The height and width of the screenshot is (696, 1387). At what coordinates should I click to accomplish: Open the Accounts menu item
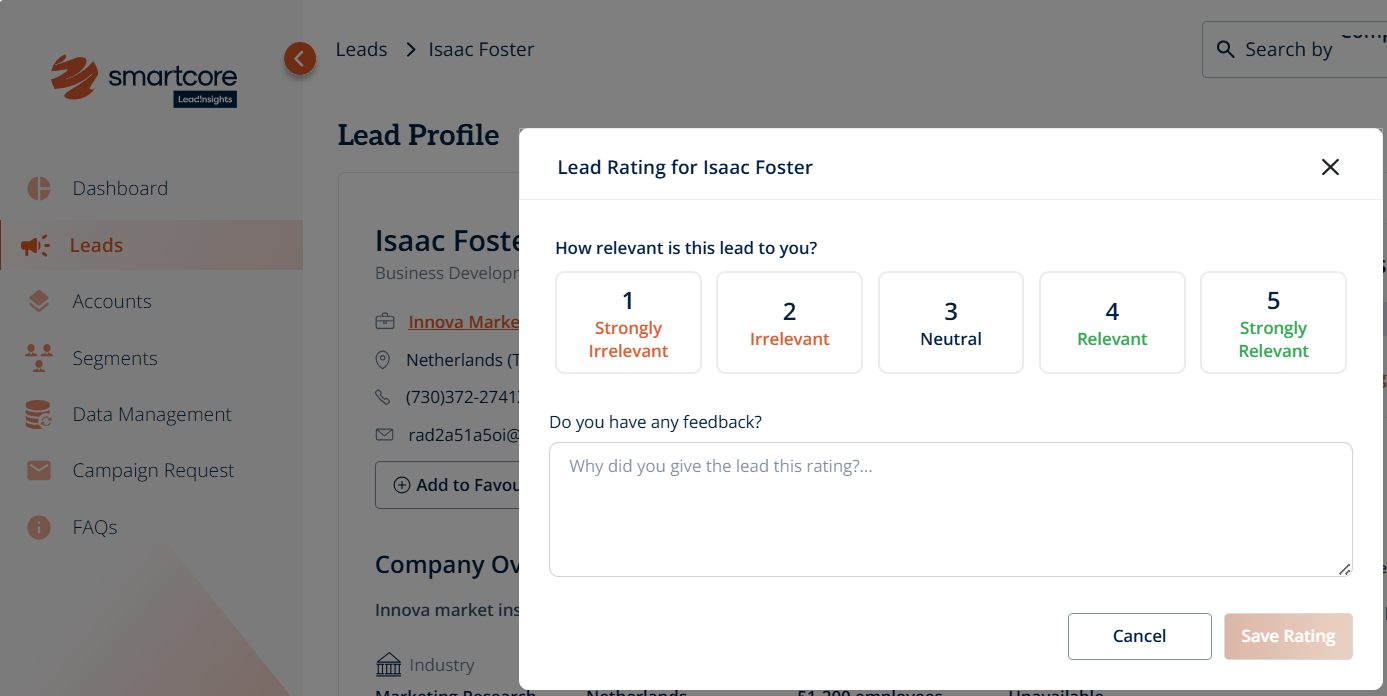point(112,301)
